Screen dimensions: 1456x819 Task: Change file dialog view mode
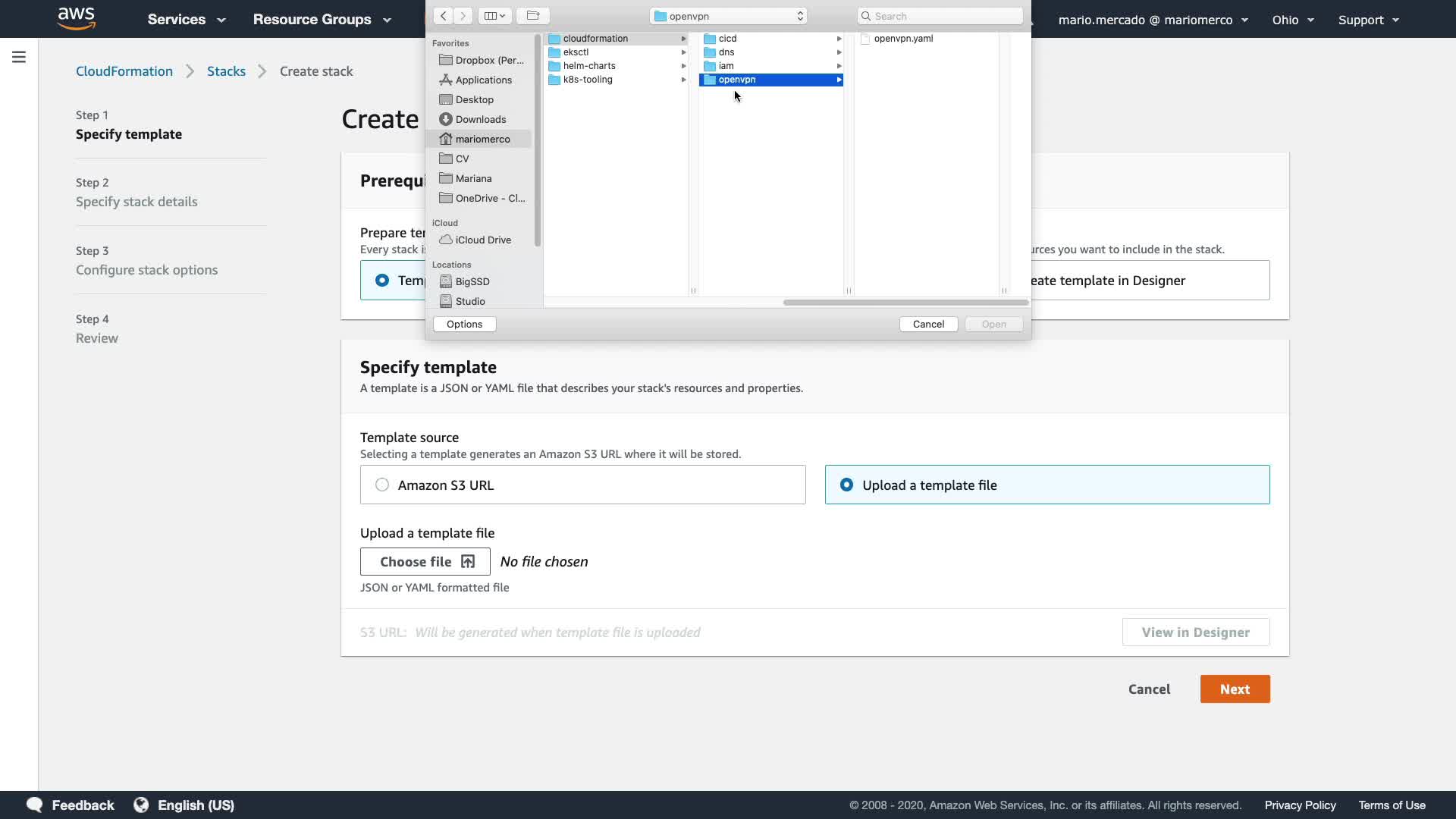click(x=494, y=16)
